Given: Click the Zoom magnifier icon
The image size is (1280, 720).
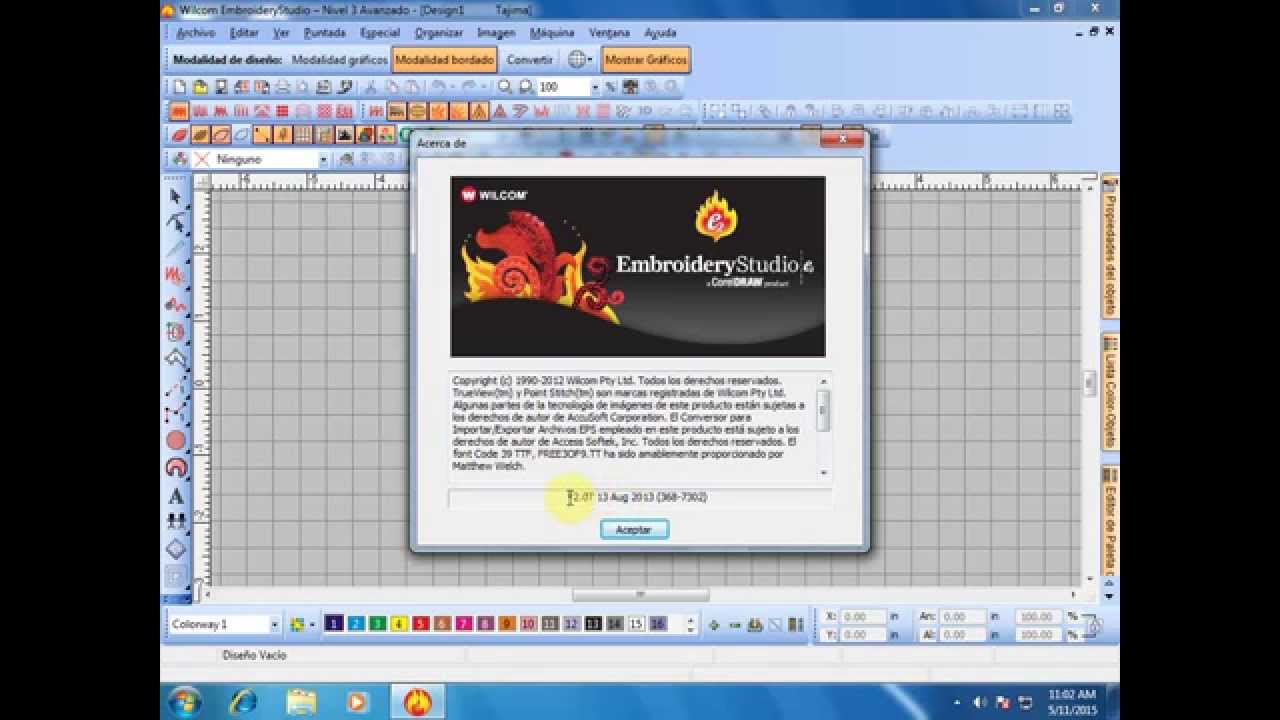Looking at the screenshot, I should tap(505, 87).
